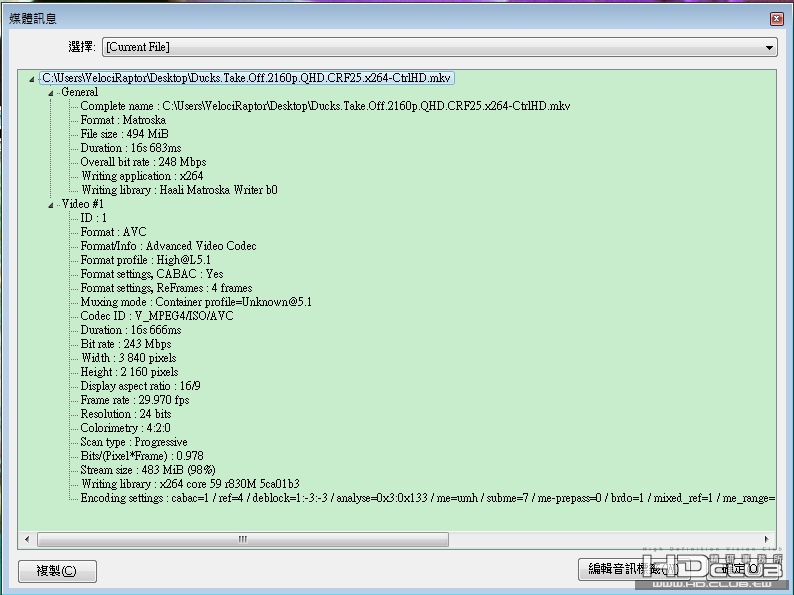Select Format profile : High@L5.1 row
Viewport: 794px width, 595px height.
pyautogui.click(x=146, y=260)
